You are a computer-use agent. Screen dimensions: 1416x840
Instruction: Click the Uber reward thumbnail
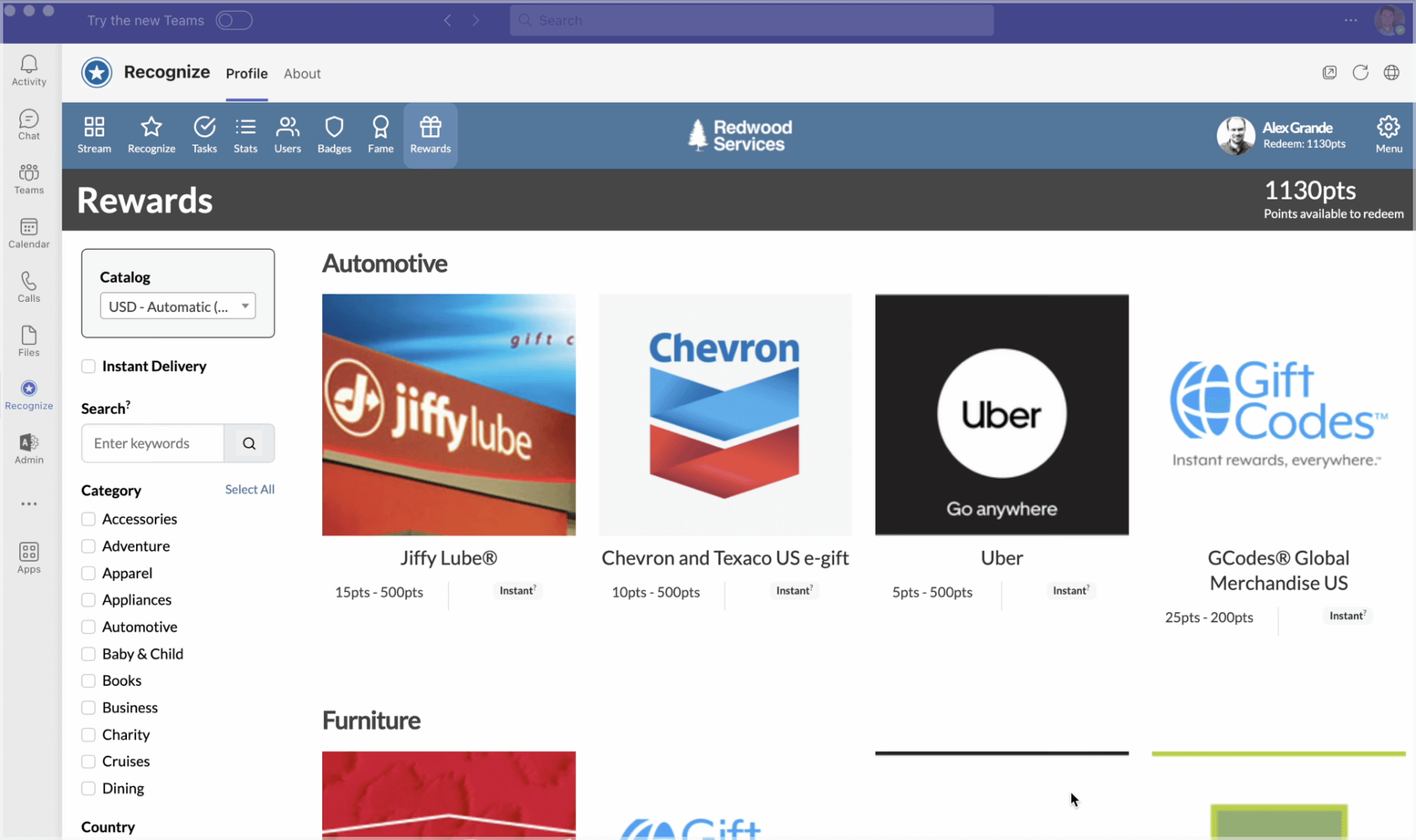click(1002, 414)
